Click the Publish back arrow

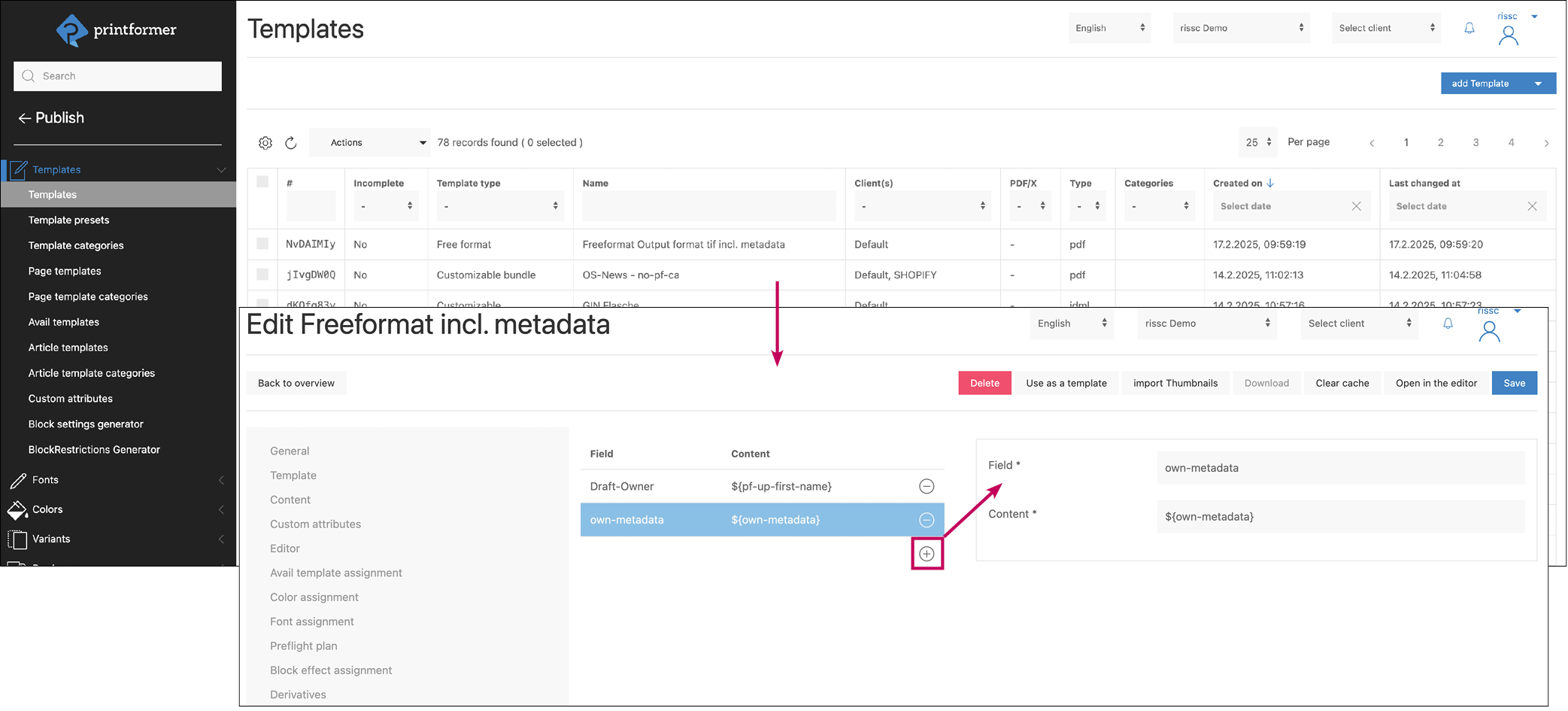point(25,118)
